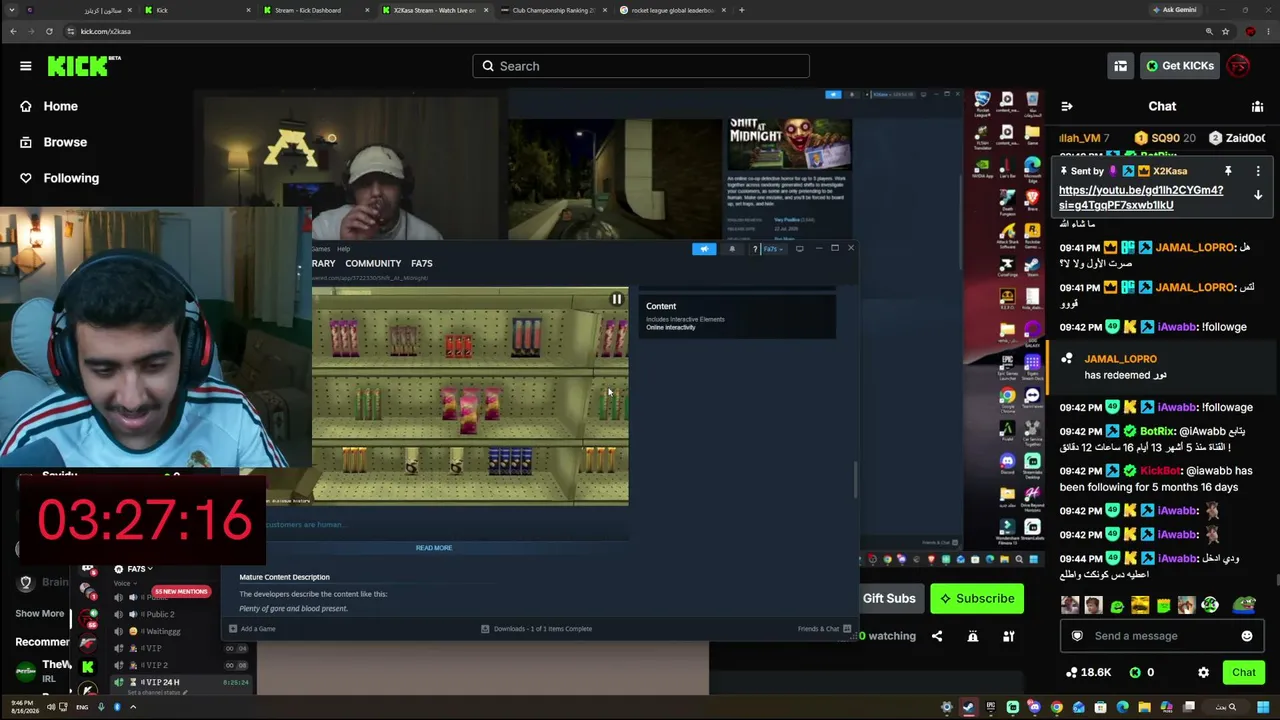1280x720 pixels.
Task: Open the Help menu in Steam
Action: 344,249
